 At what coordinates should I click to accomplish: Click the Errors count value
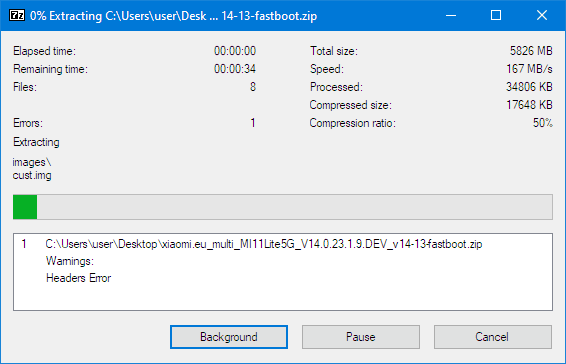coord(253,123)
